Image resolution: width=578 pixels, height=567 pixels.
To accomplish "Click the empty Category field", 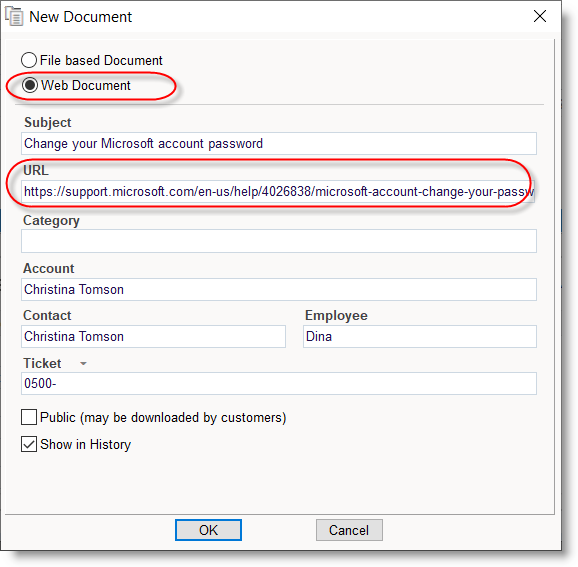I will (x=279, y=241).
